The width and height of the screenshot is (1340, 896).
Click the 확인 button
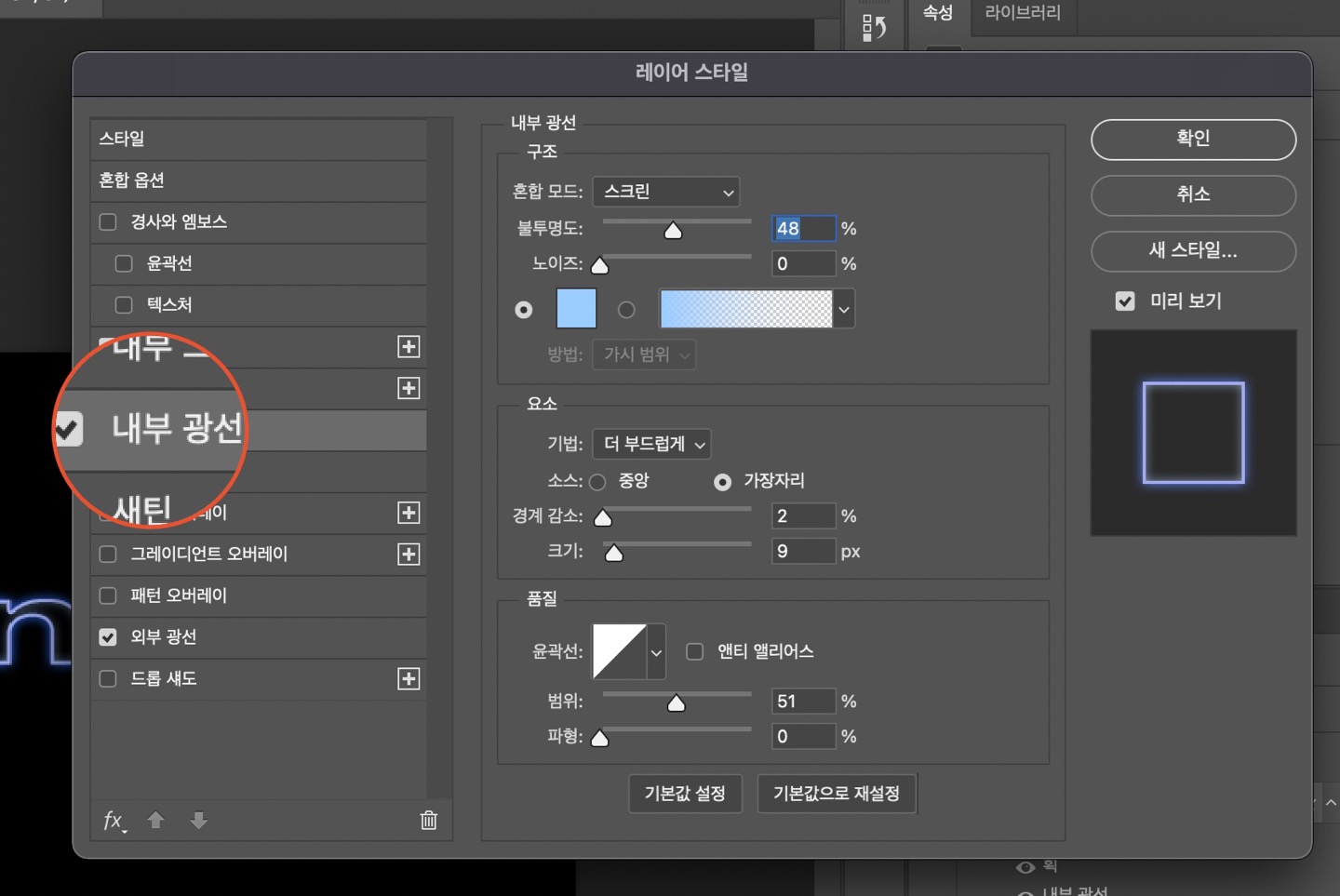pos(1193,140)
